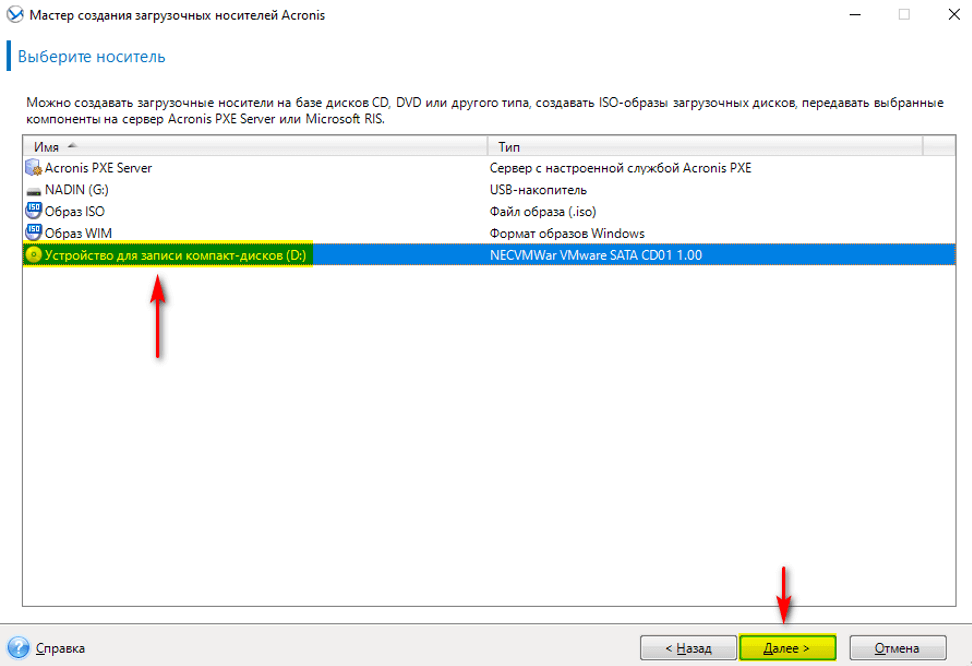The width and height of the screenshot is (972, 666).
Task: Click the USB-накопитель type cell
Action: pos(538,190)
